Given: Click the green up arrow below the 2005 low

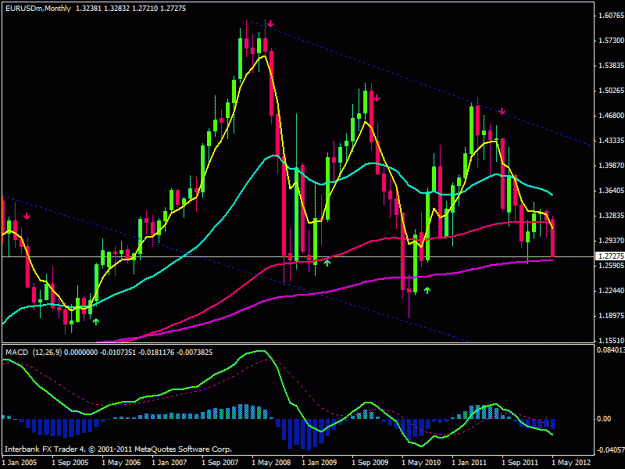Looking at the screenshot, I should (96, 321).
